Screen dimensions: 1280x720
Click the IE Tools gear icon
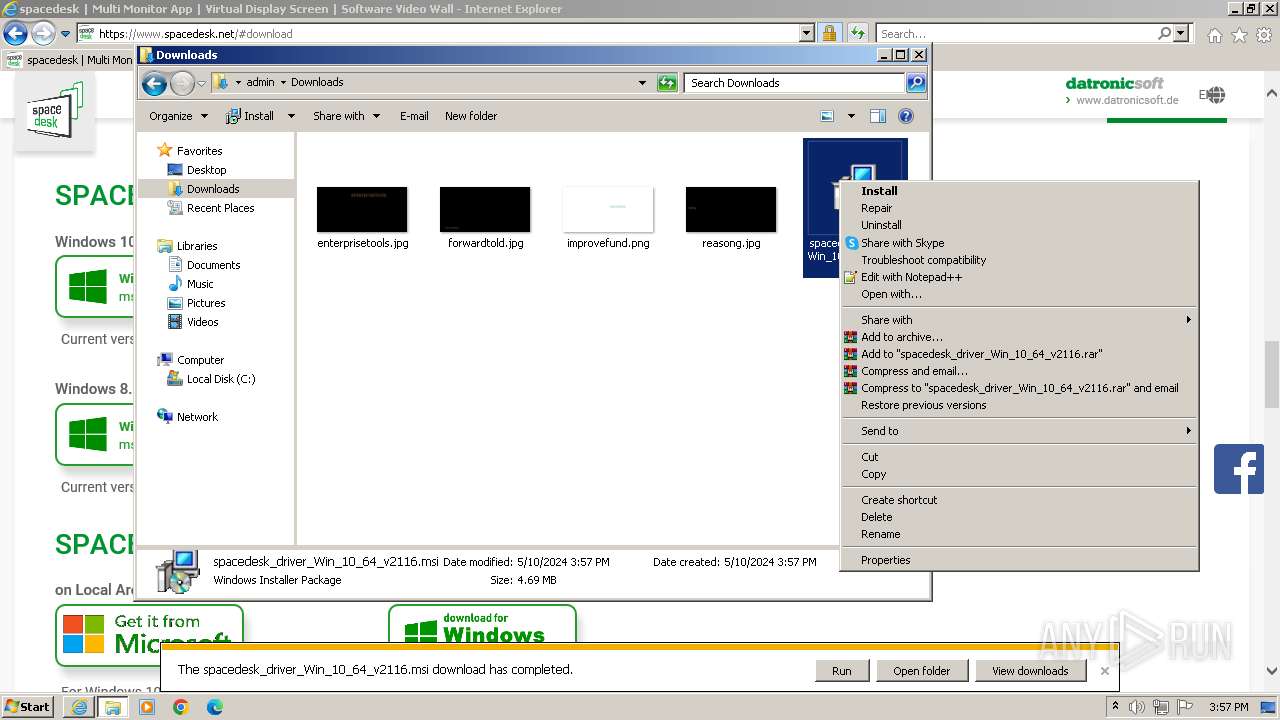click(1264, 35)
